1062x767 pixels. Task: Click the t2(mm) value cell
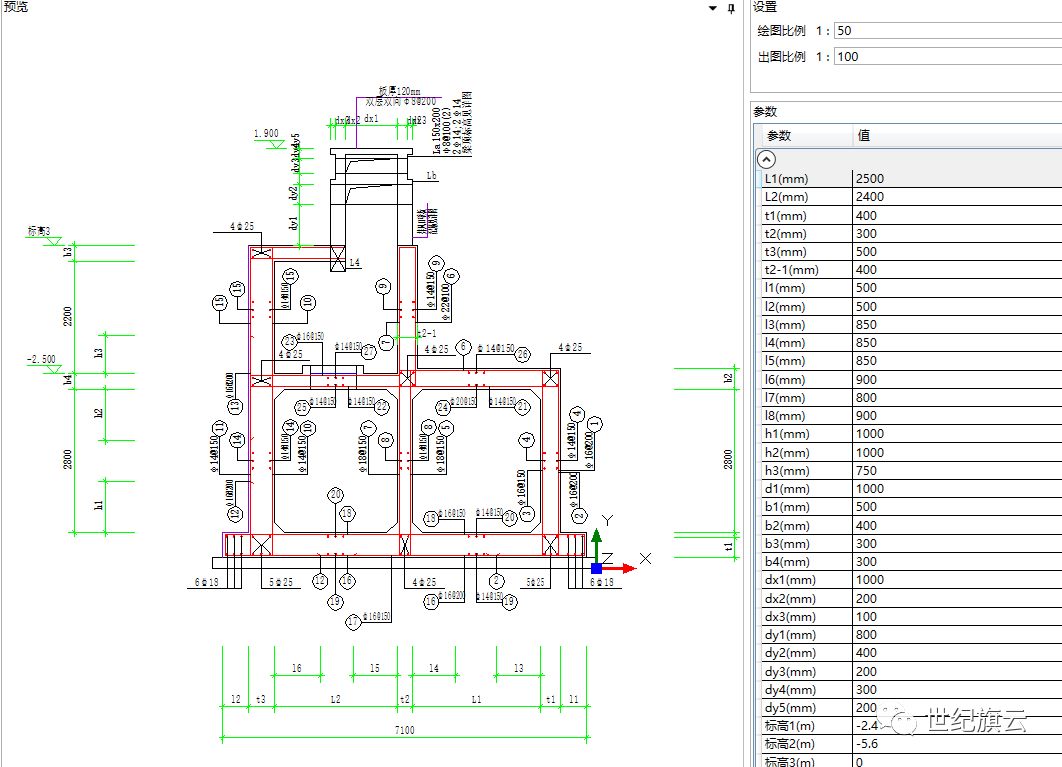pos(957,234)
